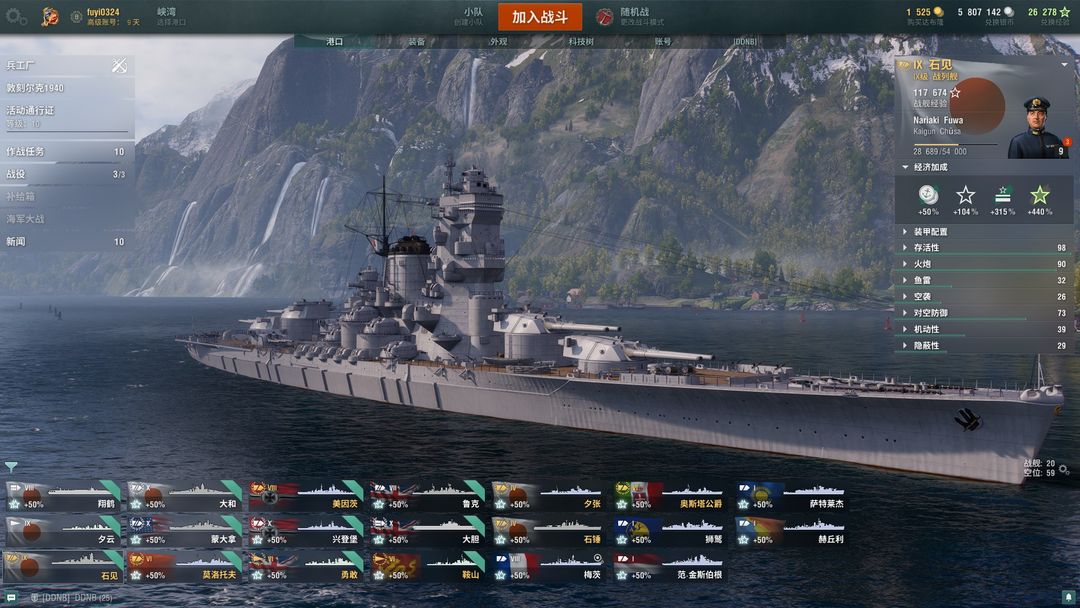
Task: Click the 加入战斗 button
Action: tap(539, 17)
